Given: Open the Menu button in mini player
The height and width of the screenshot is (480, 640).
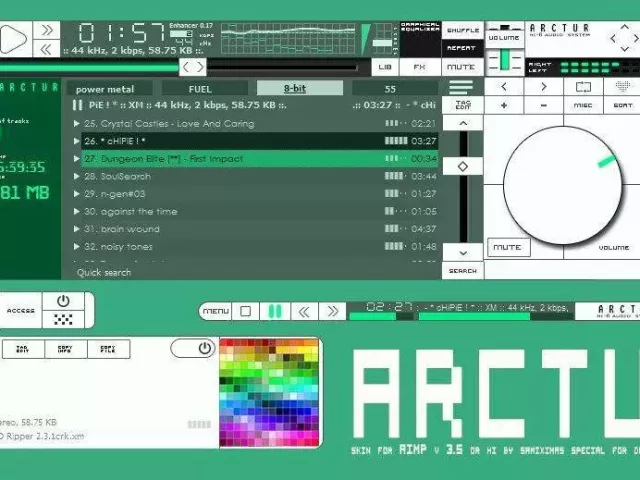Looking at the screenshot, I should [x=216, y=311].
